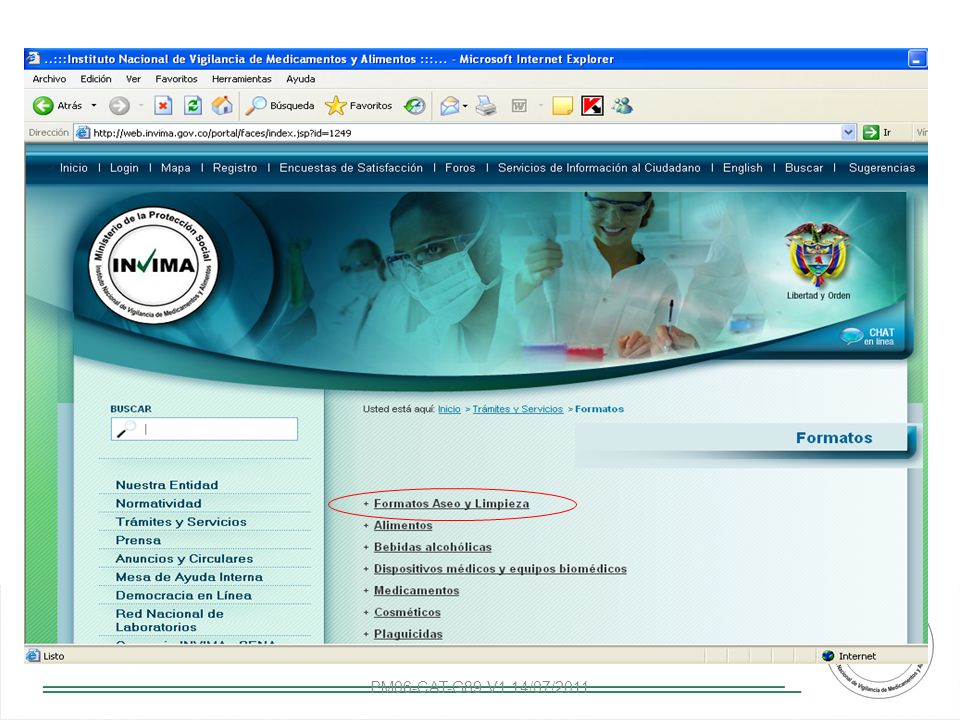Refresh the page with green arrows icon
This screenshot has height=720, width=960.
point(193,106)
